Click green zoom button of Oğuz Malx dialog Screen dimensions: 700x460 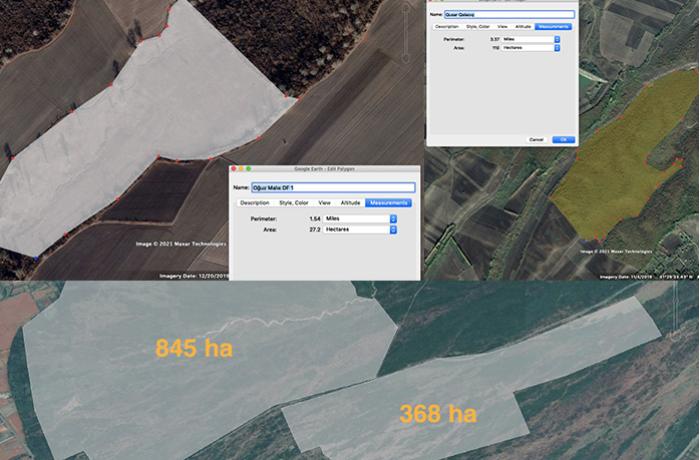point(248,169)
